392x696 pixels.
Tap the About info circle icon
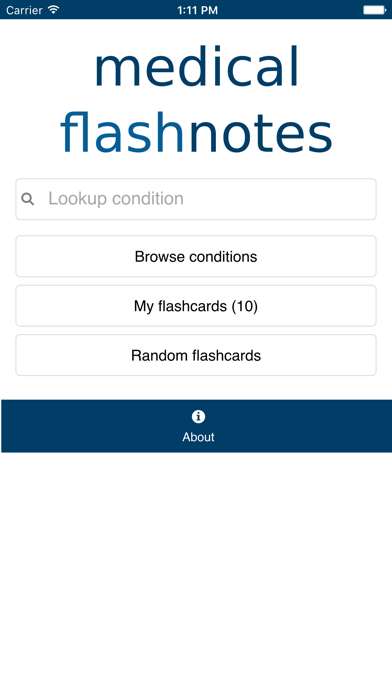pyautogui.click(x=198, y=416)
